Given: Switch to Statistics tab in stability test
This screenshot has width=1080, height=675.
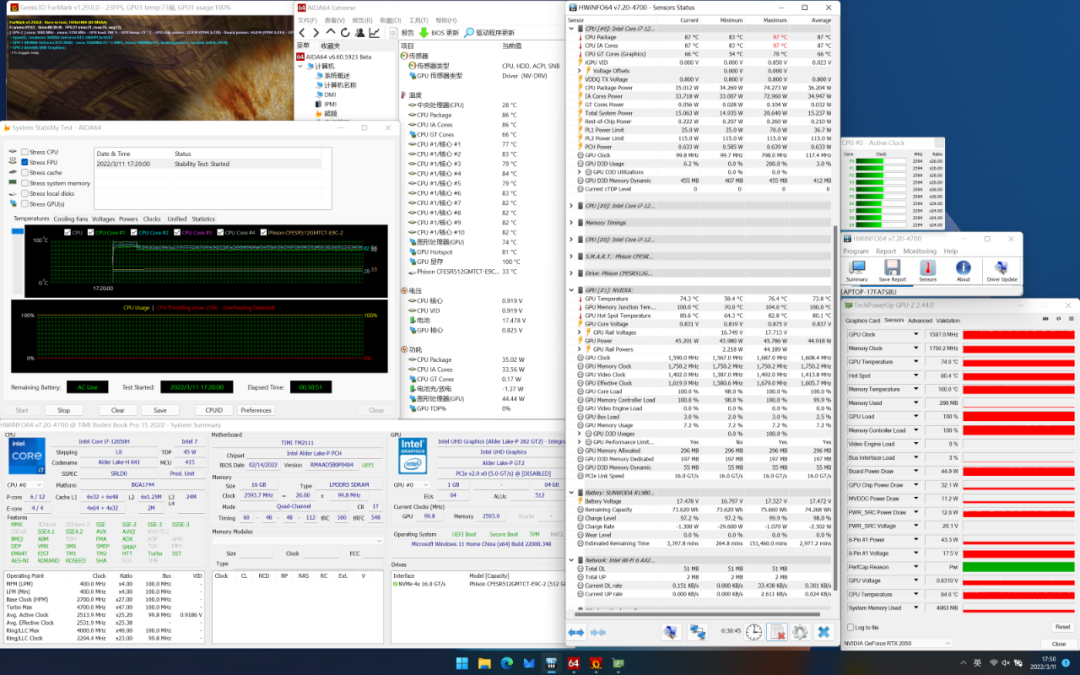Looking at the screenshot, I should pos(203,219).
